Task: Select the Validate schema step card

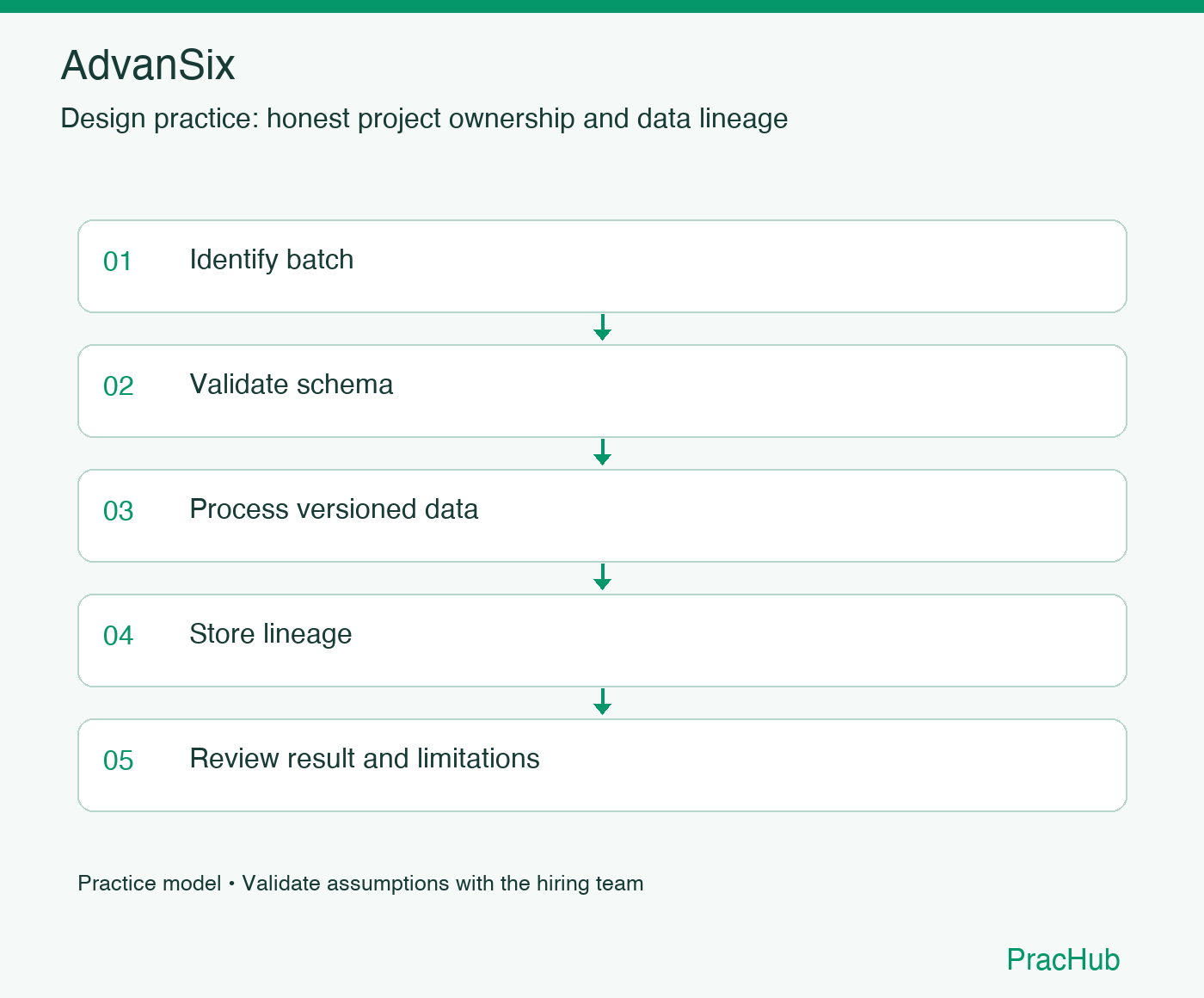Action: pyautogui.click(x=602, y=391)
